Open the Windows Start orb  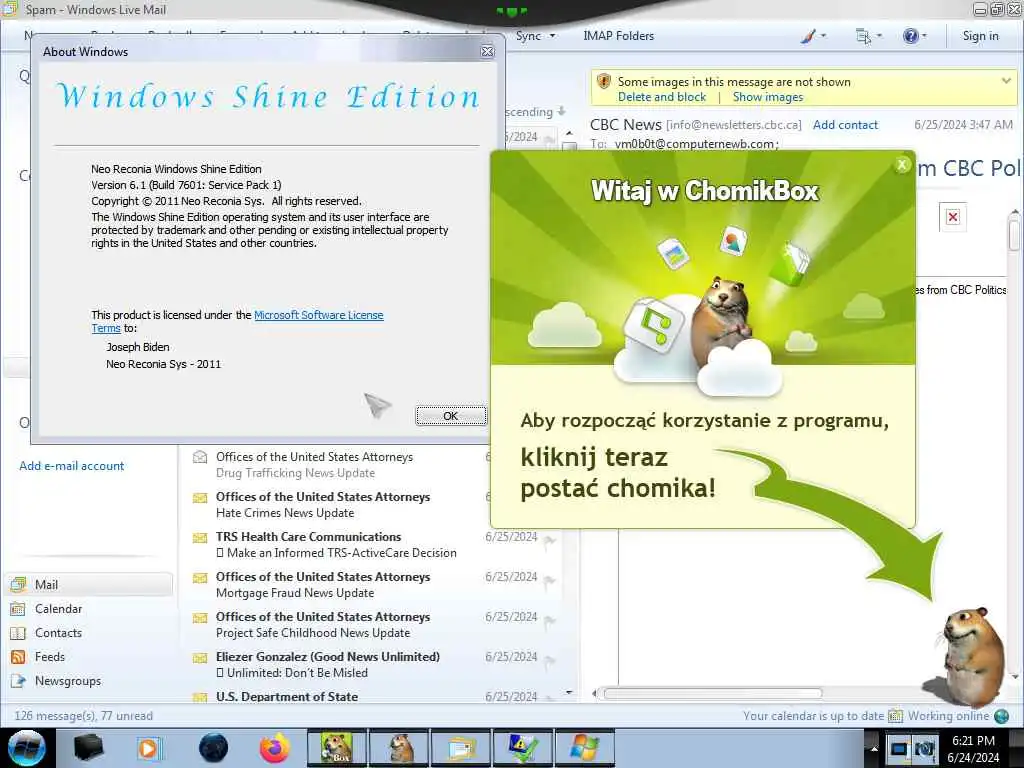(27, 748)
